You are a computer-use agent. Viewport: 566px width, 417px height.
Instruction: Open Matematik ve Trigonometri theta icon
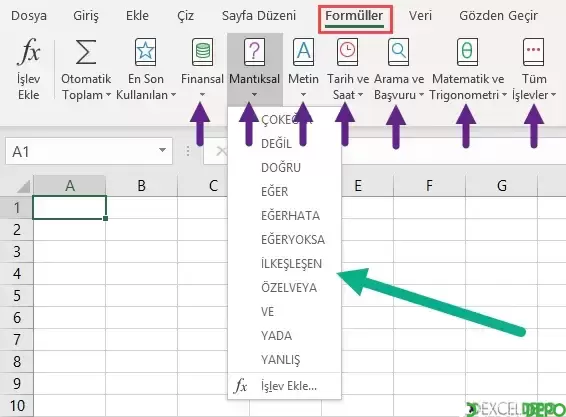point(467,52)
